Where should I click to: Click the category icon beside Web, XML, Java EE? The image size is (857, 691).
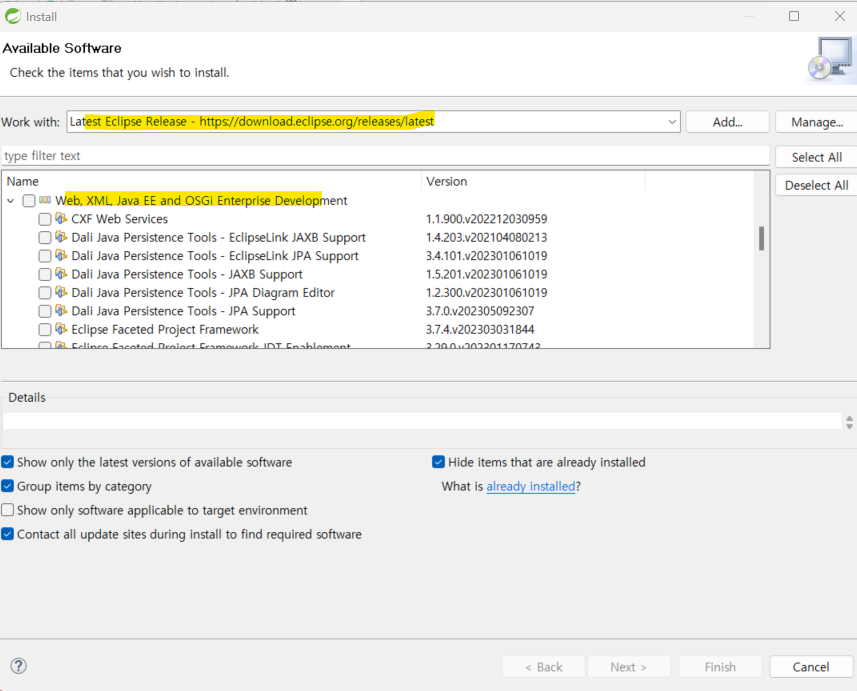click(x=45, y=200)
